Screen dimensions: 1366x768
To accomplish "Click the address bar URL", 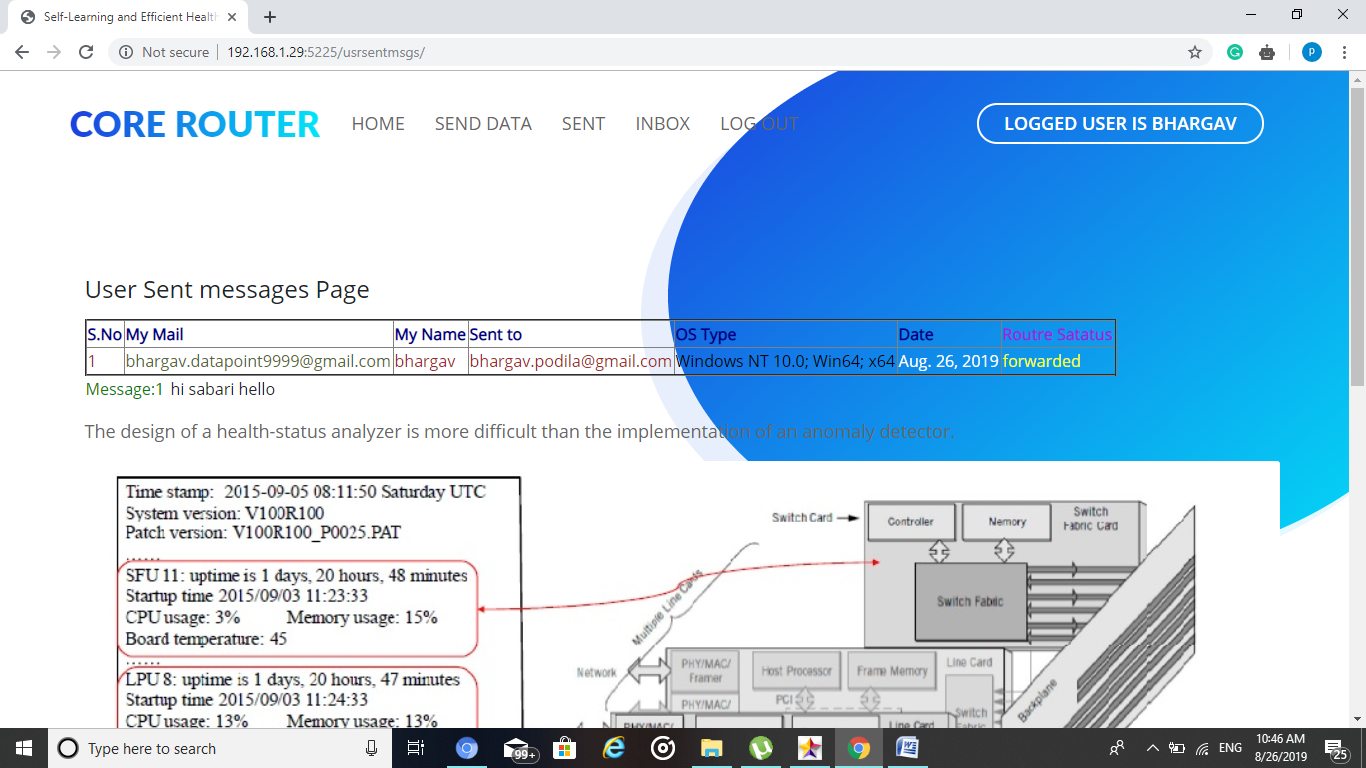I will [x=326, y=52].
